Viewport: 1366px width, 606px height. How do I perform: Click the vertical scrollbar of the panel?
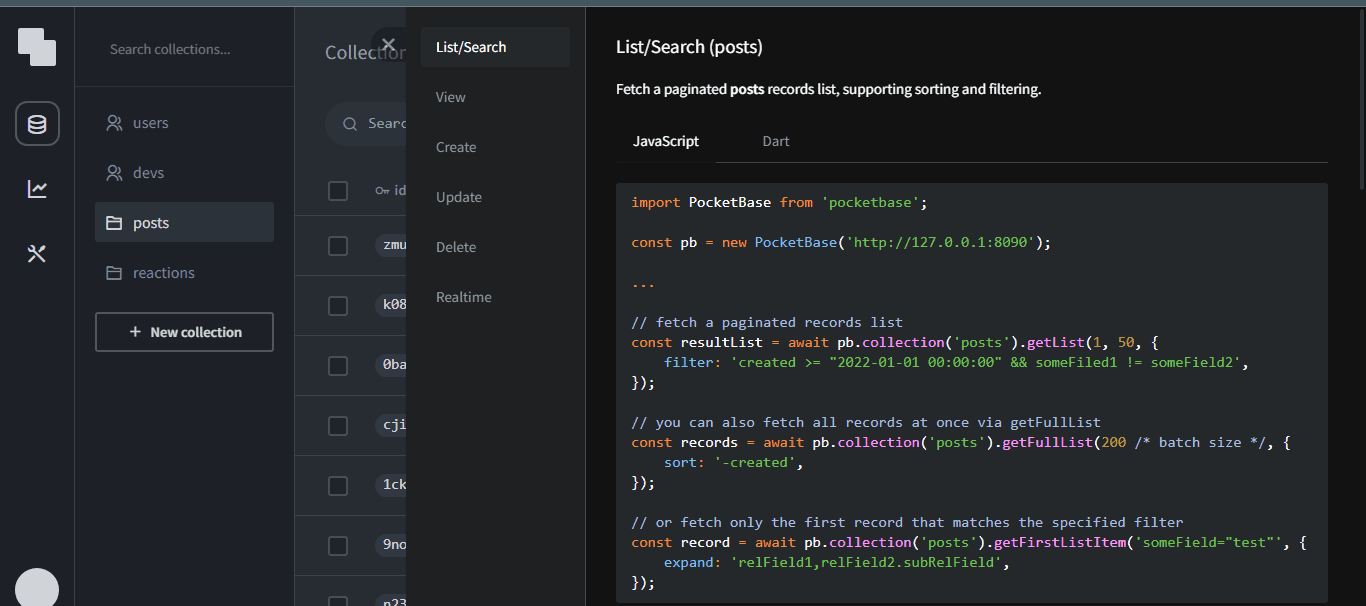[1361, 100]
